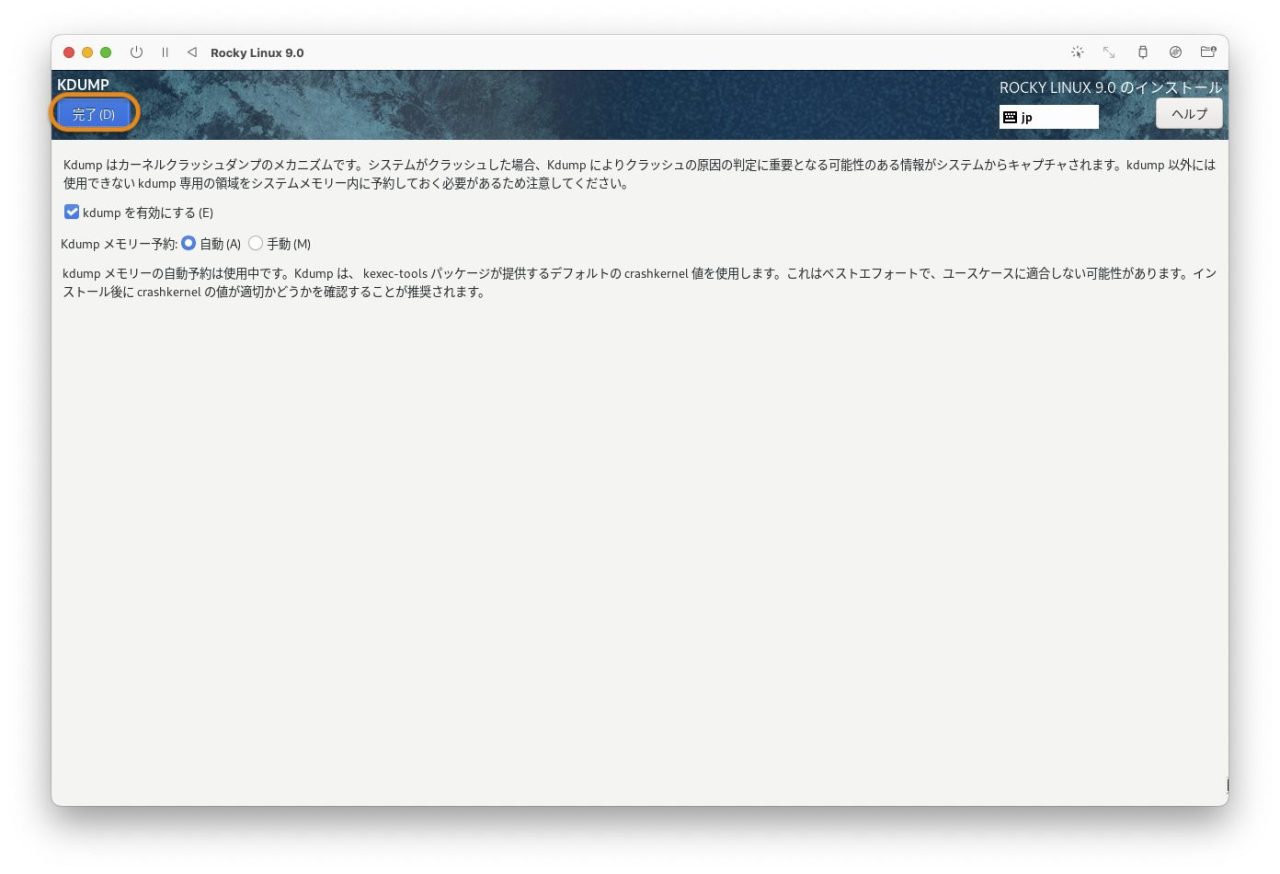Click the 完了 Done button
This screenshot has width=1280, height=874.
(x=94, y=113)
